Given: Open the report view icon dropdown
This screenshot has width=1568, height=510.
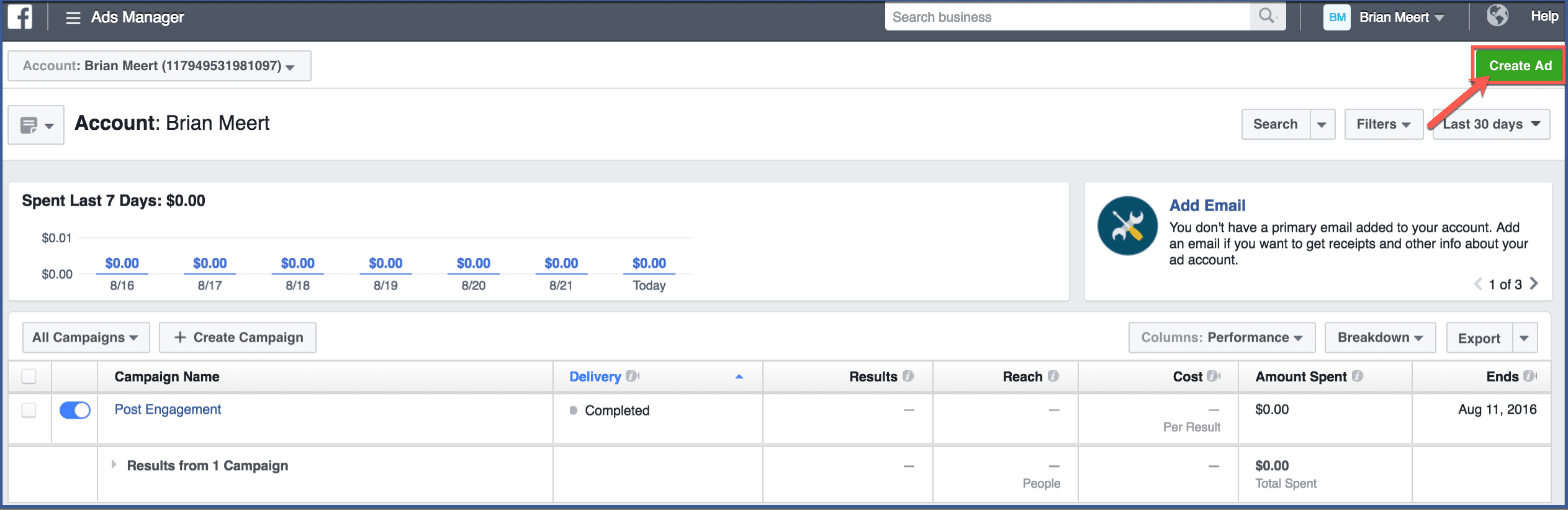Looking at the screenshot, I should point(36,125).
